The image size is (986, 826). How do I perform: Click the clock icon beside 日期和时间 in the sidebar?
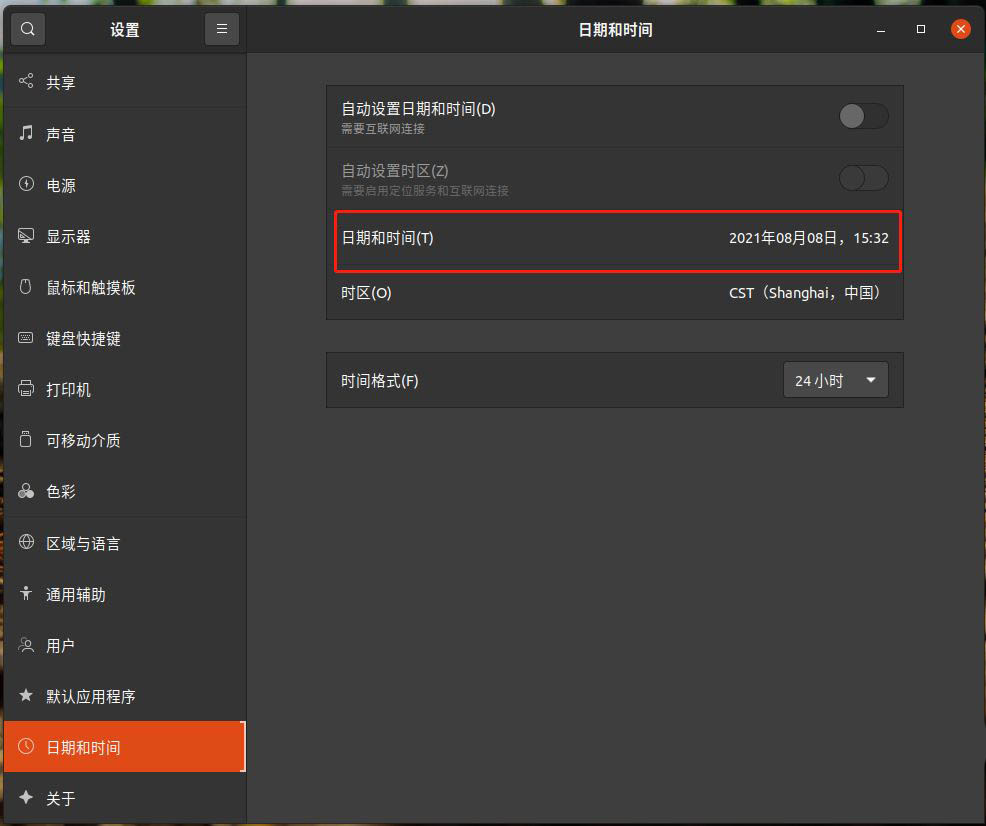(x=26, y=746)
